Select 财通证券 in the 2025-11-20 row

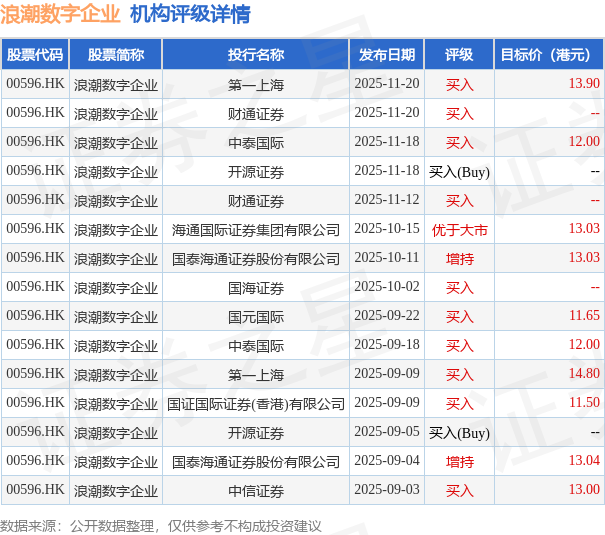coord(256,114)
